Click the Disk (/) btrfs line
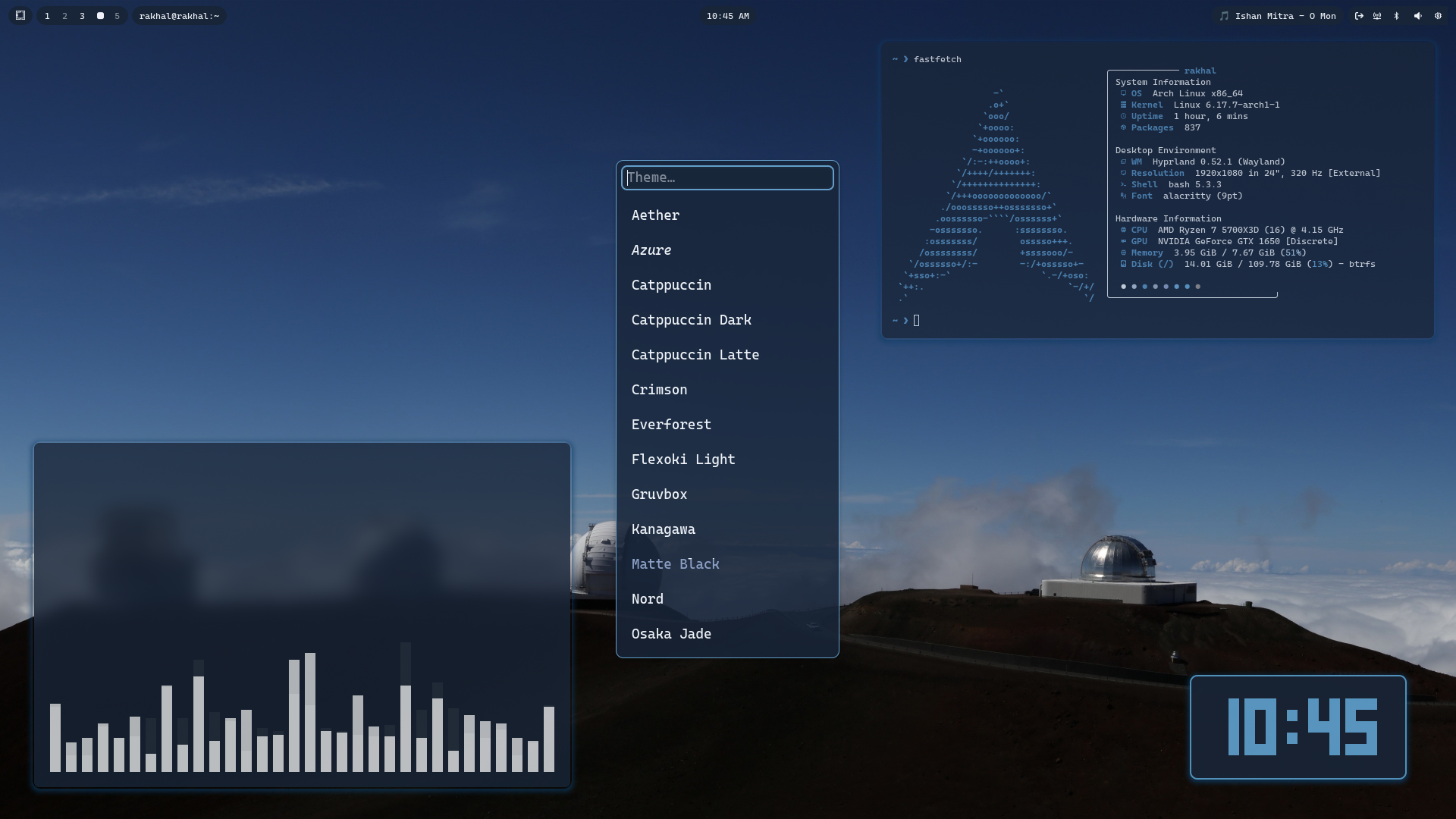 pos(1247,264)
